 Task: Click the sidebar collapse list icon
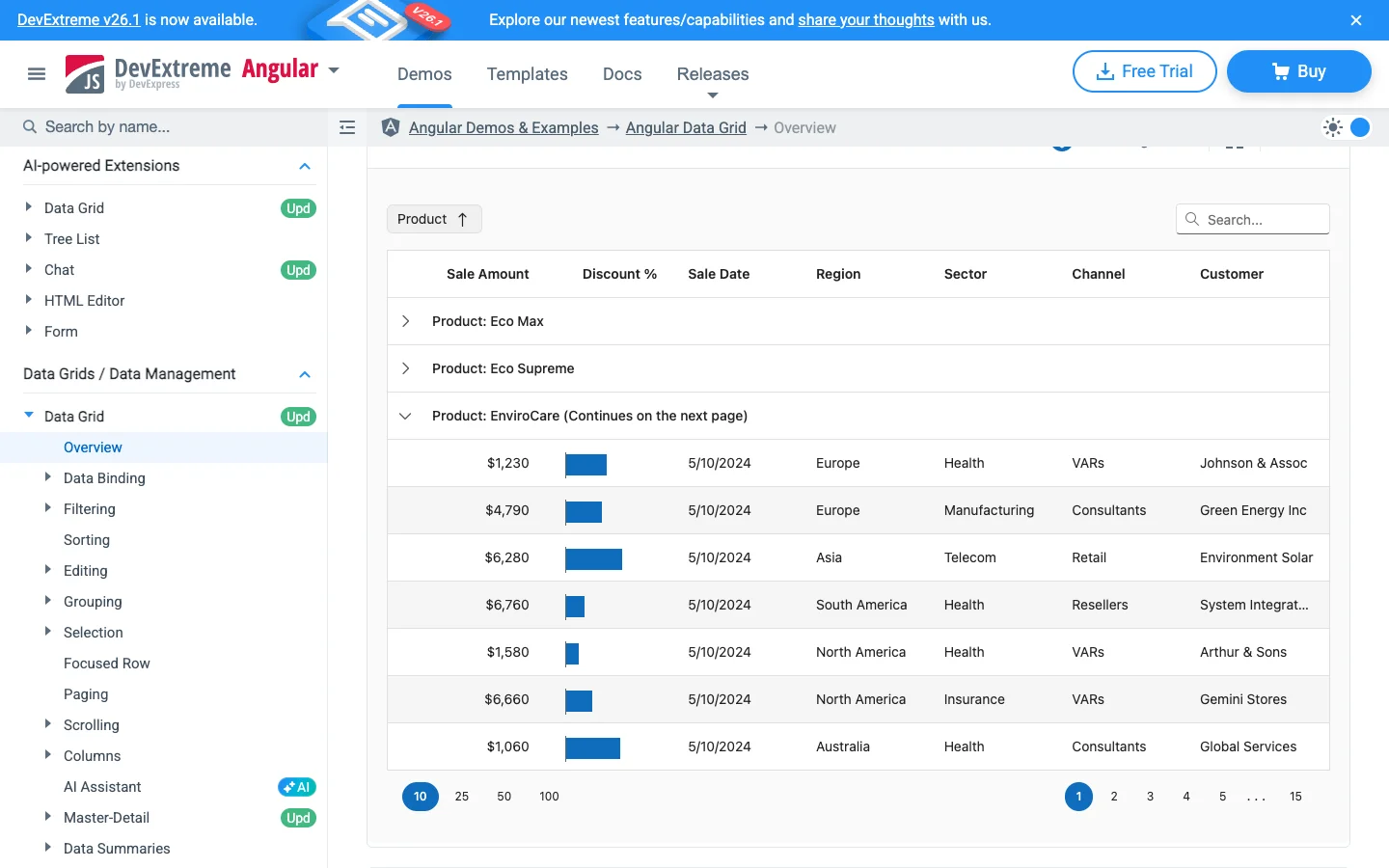[347, 127]
